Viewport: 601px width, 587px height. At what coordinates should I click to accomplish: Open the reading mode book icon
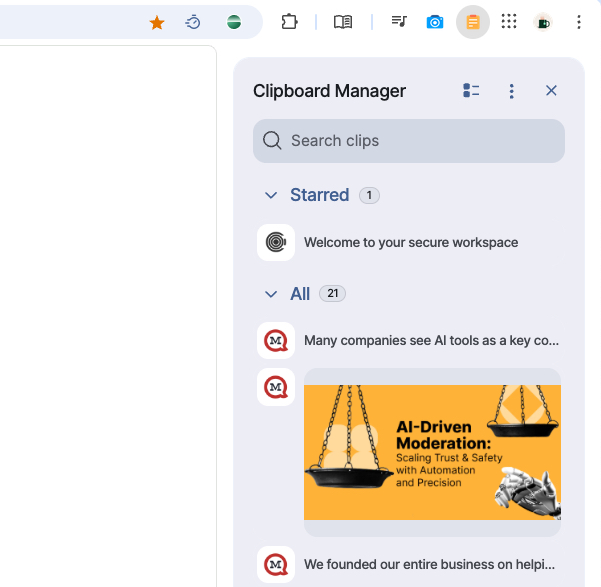click(343, 22)
